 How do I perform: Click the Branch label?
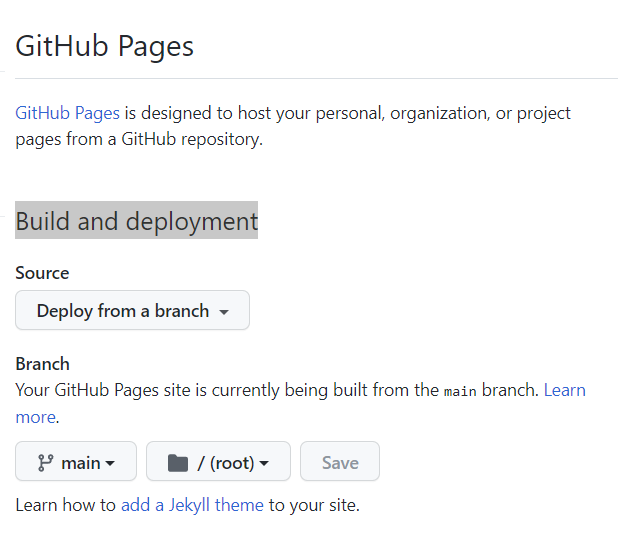point(42,364)
